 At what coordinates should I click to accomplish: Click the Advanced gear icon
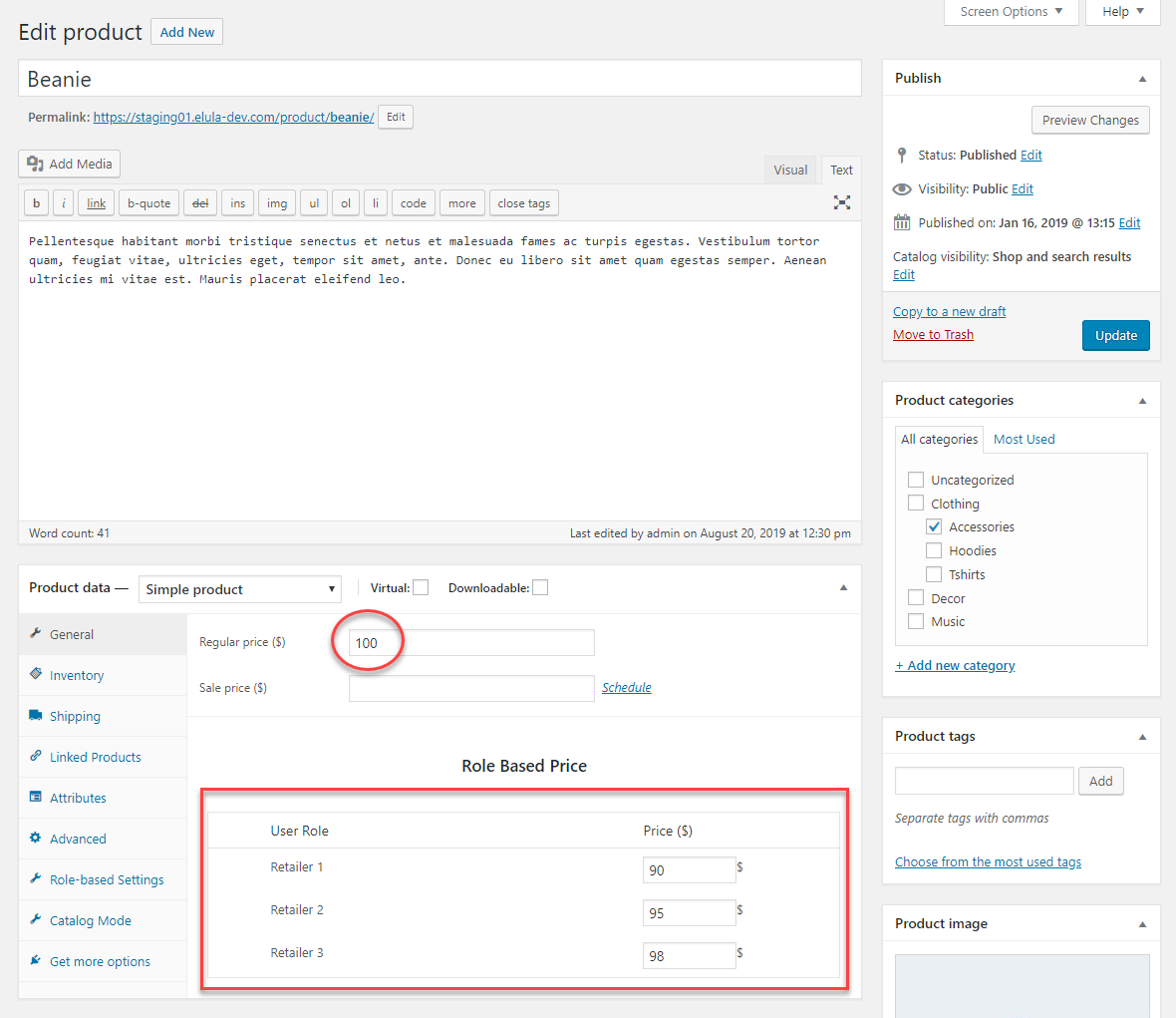(35, 838)
